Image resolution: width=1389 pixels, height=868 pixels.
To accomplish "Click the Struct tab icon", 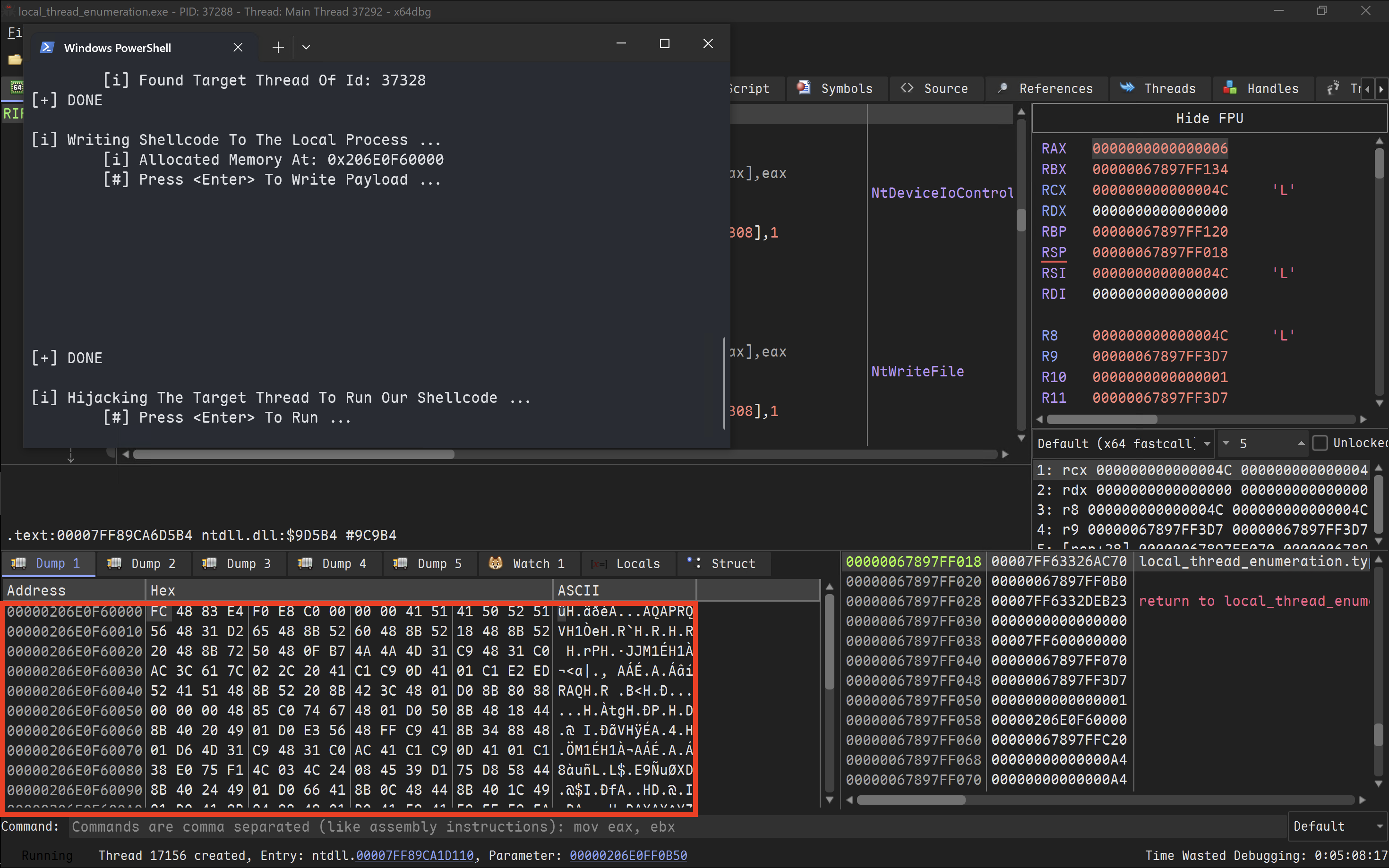I will click(x=694, y=563).
